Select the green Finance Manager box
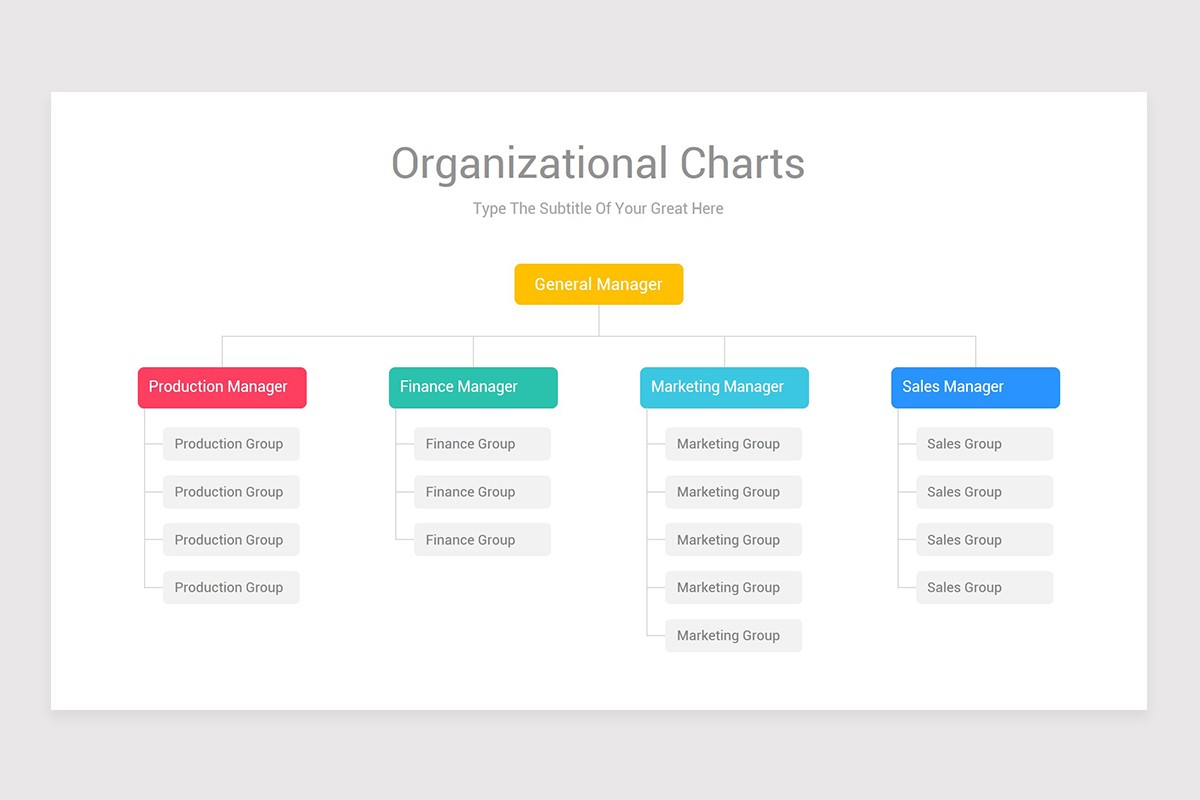 pyautogui.click(x=473, y=387)
